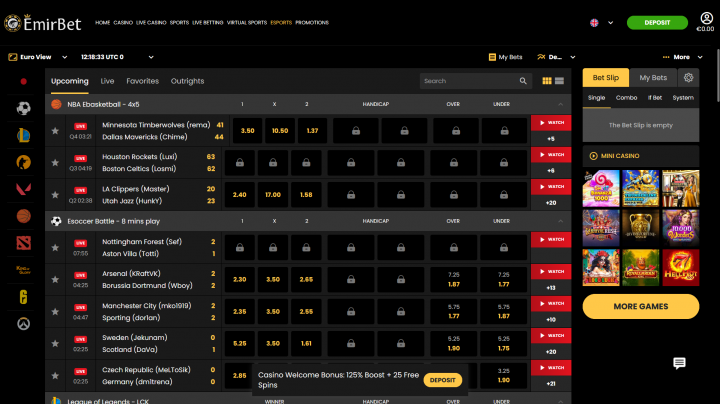Open the odds format De... dropdown
Screen dimensions: 720x404
click(556, 57)
